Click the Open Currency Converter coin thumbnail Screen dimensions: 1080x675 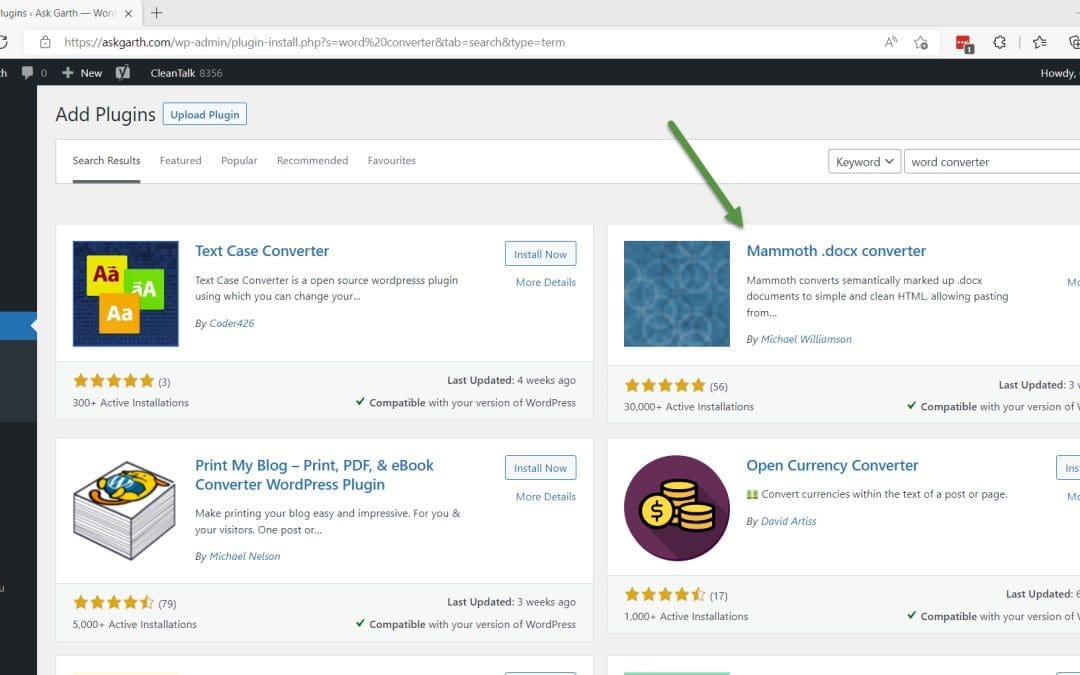tap(676, 508)
